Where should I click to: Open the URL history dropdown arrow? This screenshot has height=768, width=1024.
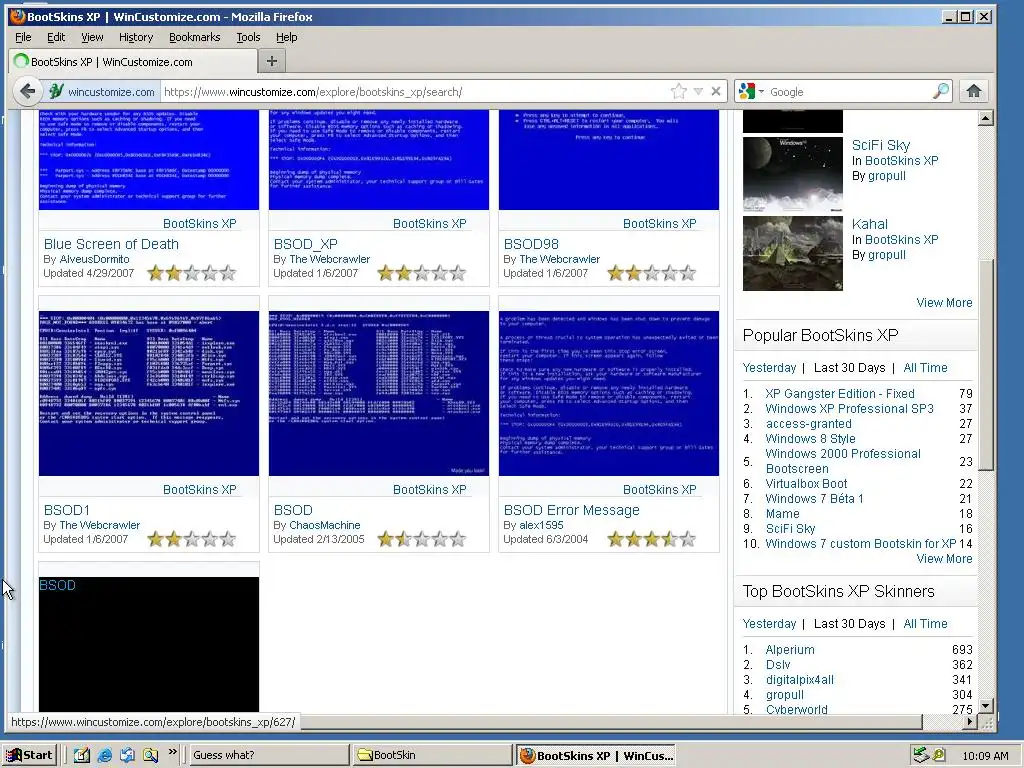(698, 91)
